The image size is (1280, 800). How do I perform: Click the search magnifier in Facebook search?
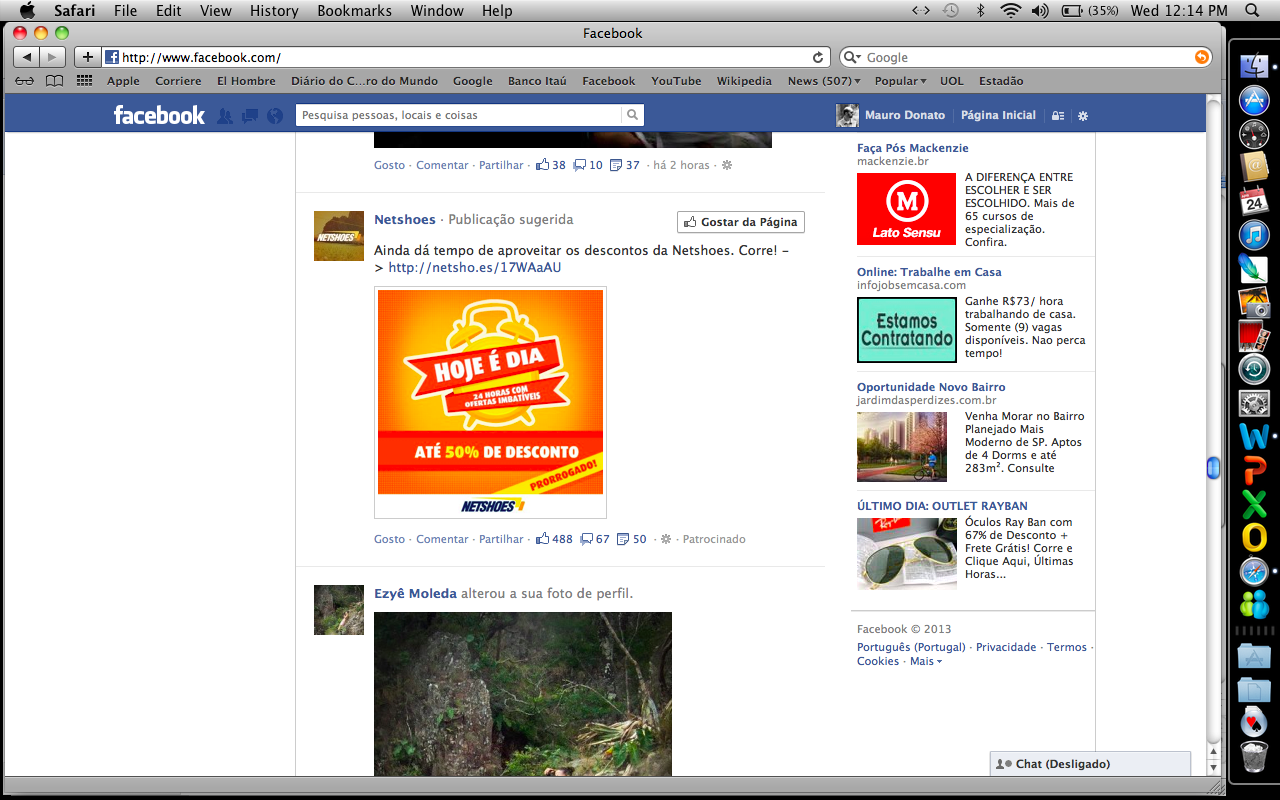[x=632, y=115]
